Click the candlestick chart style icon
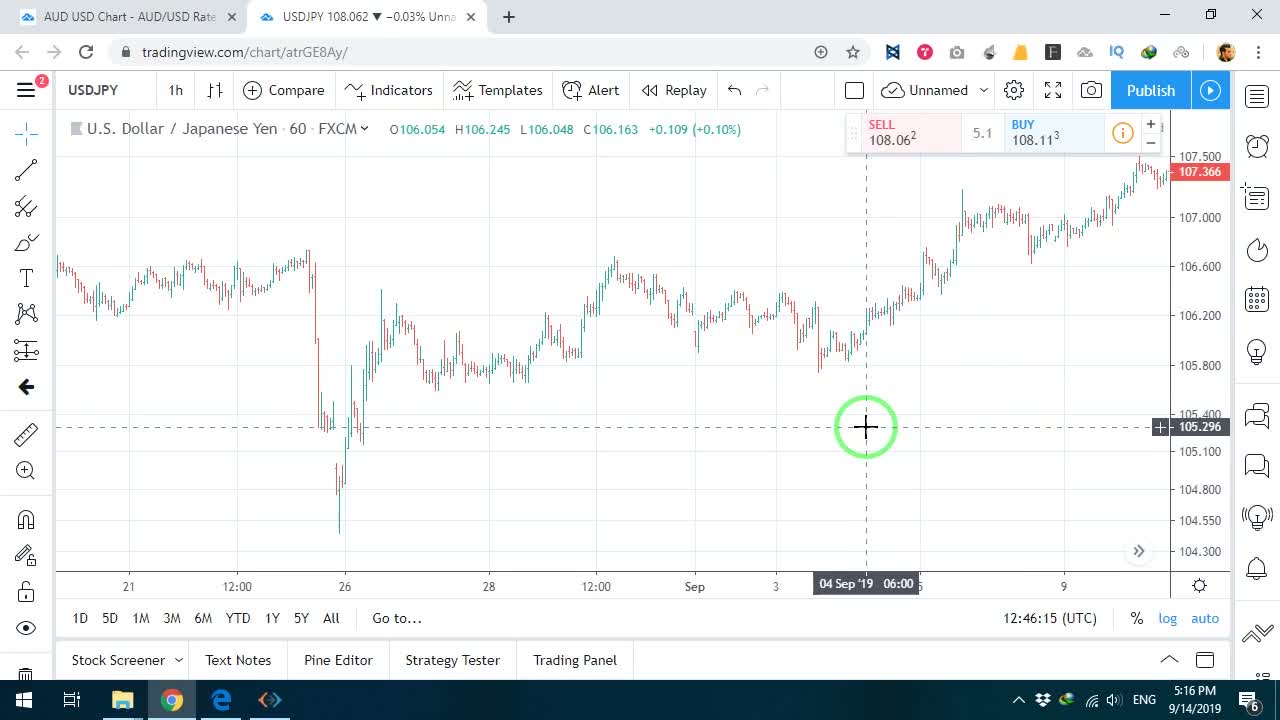 [x=215, y=90]
